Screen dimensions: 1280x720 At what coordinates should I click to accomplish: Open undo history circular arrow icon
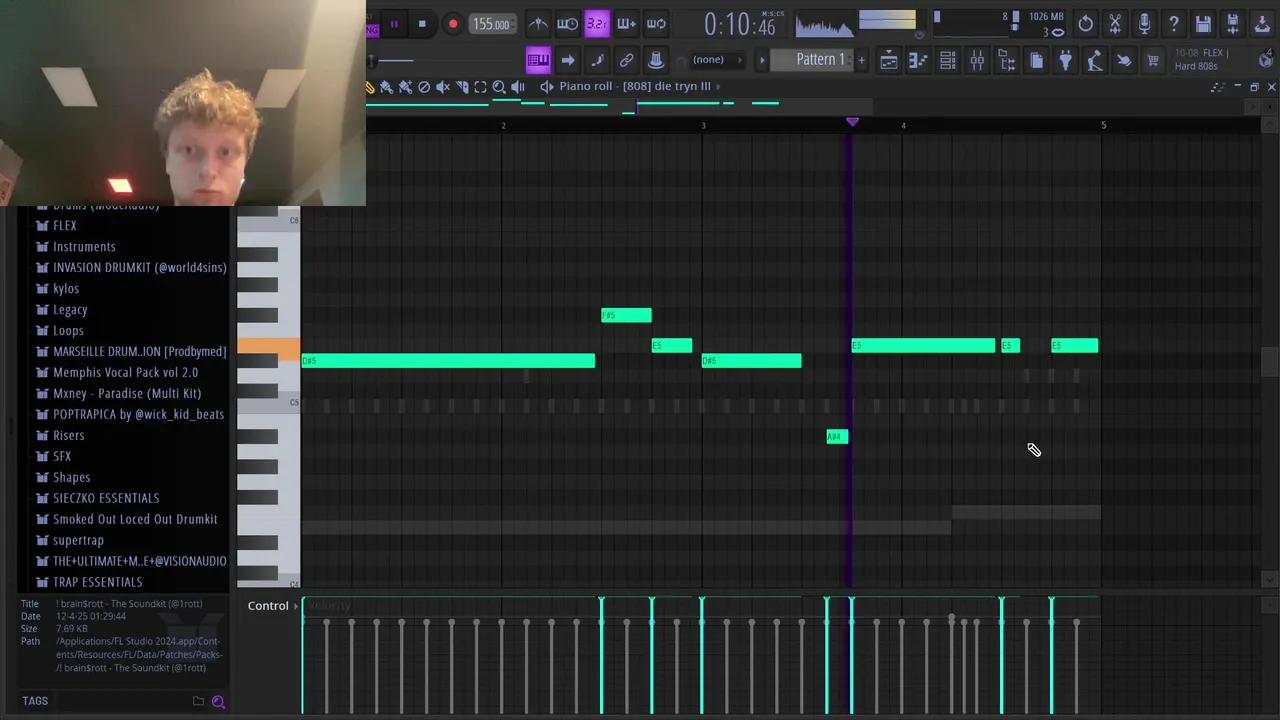(x=1085, y=24)
